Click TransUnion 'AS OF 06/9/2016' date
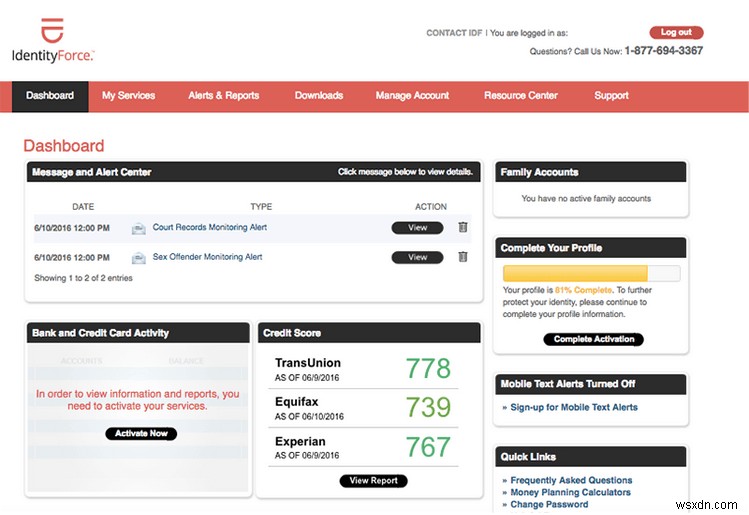 [x=307, y=378]
